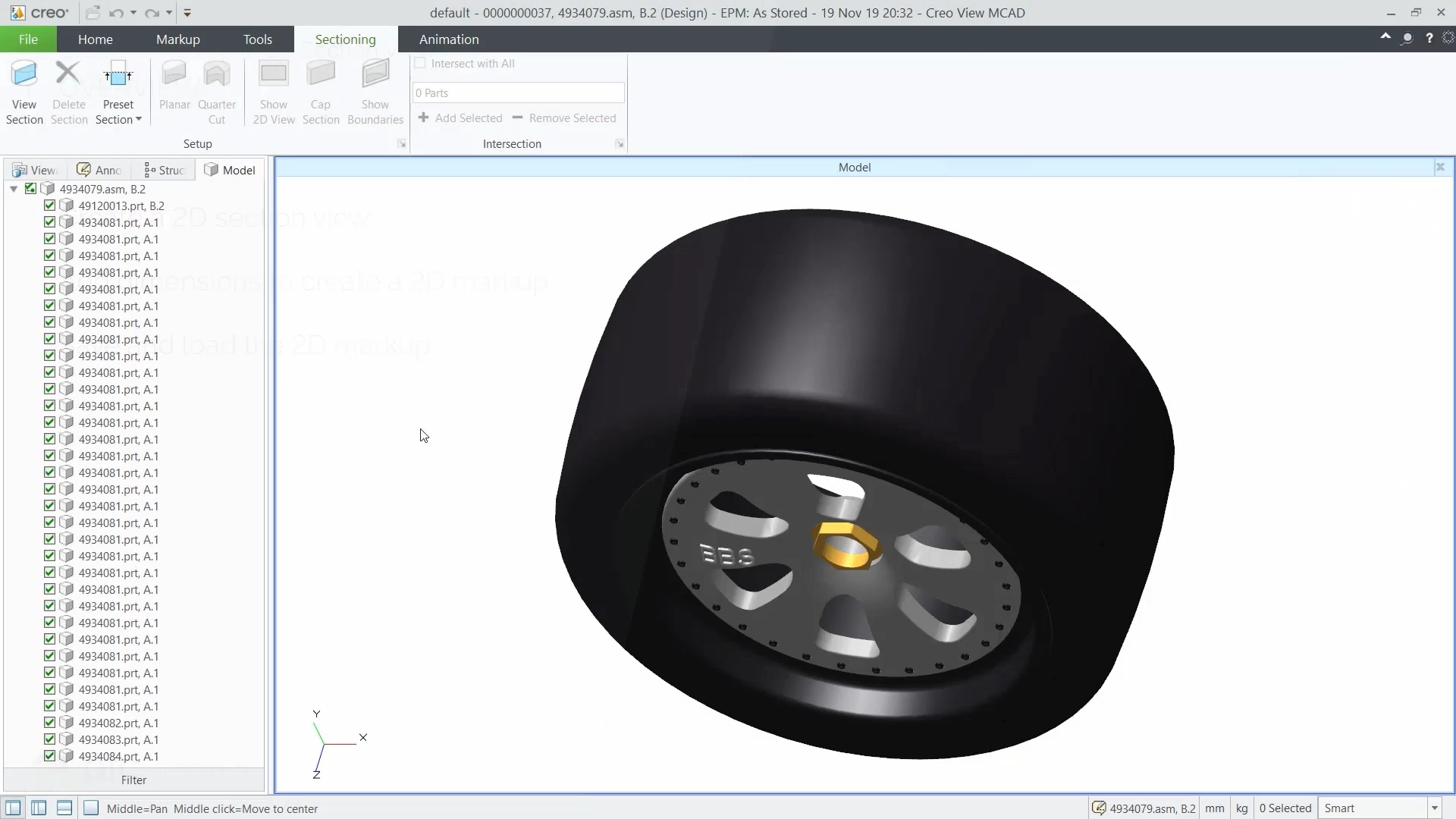1456x819 pixels.
Task: Click the 0 Parts input field
Action: click(519, 93)
